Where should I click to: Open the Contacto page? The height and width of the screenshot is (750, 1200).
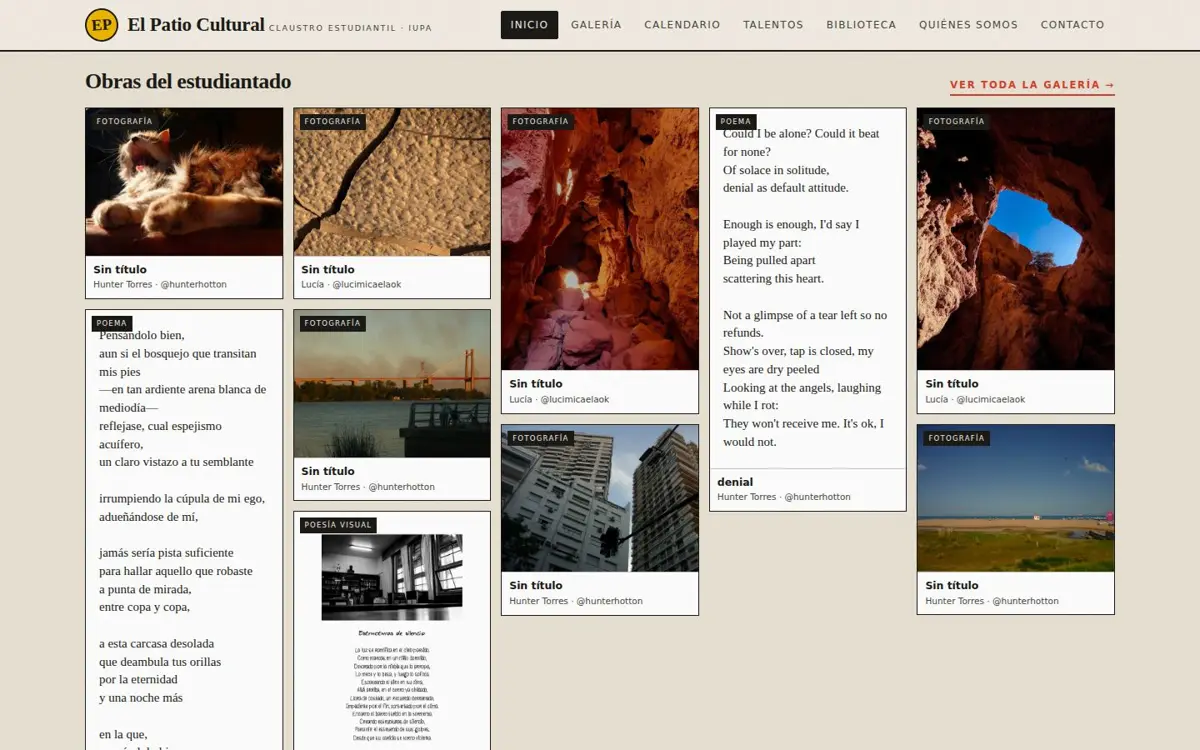[x=1072, y=25]
